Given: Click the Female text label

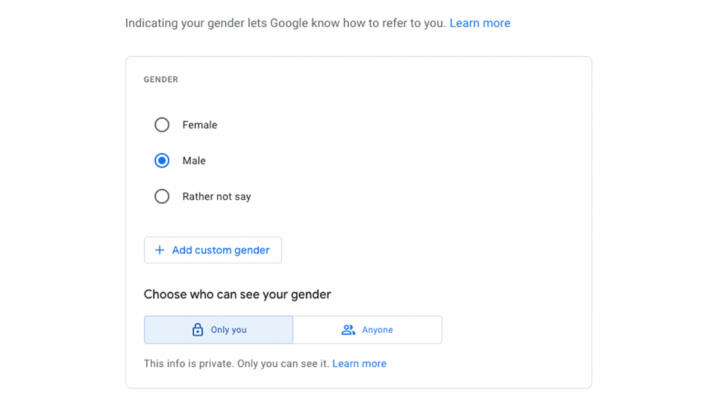Looking at the screenshot, I should pos(200,125).
